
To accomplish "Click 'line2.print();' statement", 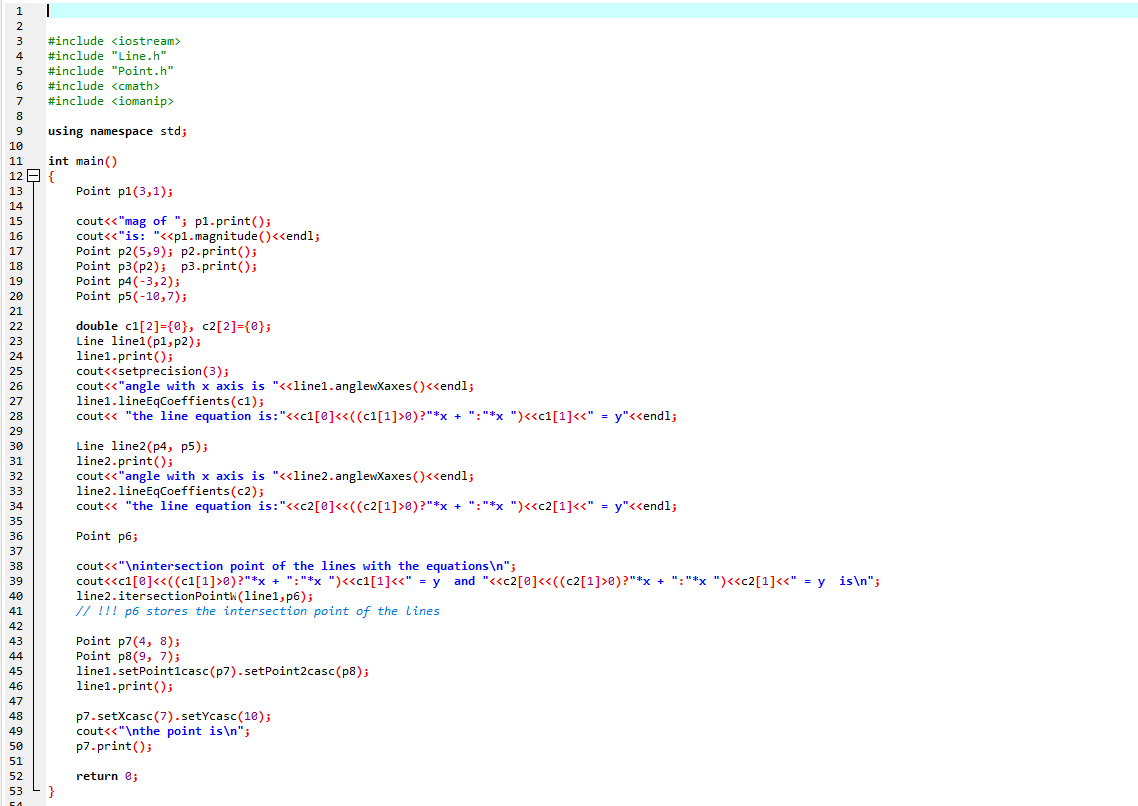I will (x=124, y=461).
